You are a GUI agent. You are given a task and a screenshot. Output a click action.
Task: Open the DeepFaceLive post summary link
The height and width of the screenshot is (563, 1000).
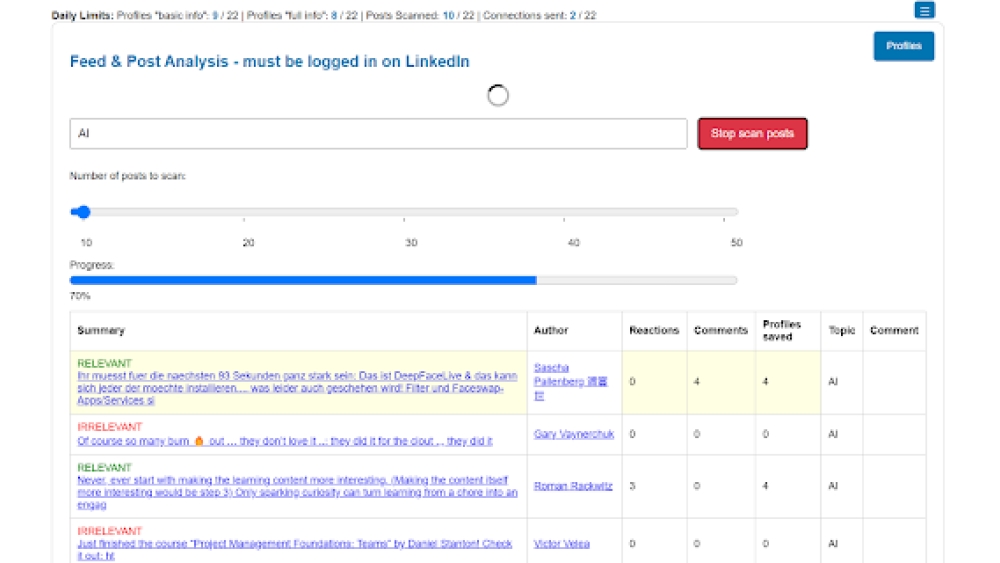pos(297,388)
